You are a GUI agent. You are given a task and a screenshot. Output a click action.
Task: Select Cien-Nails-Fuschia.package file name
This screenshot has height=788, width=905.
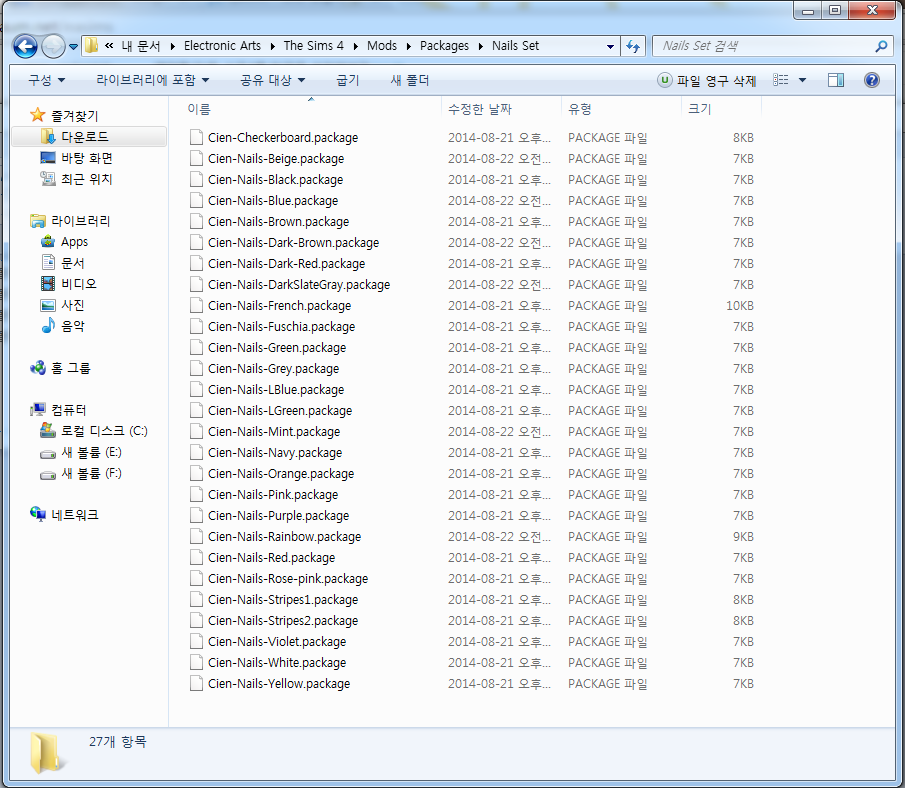(281, 327)
